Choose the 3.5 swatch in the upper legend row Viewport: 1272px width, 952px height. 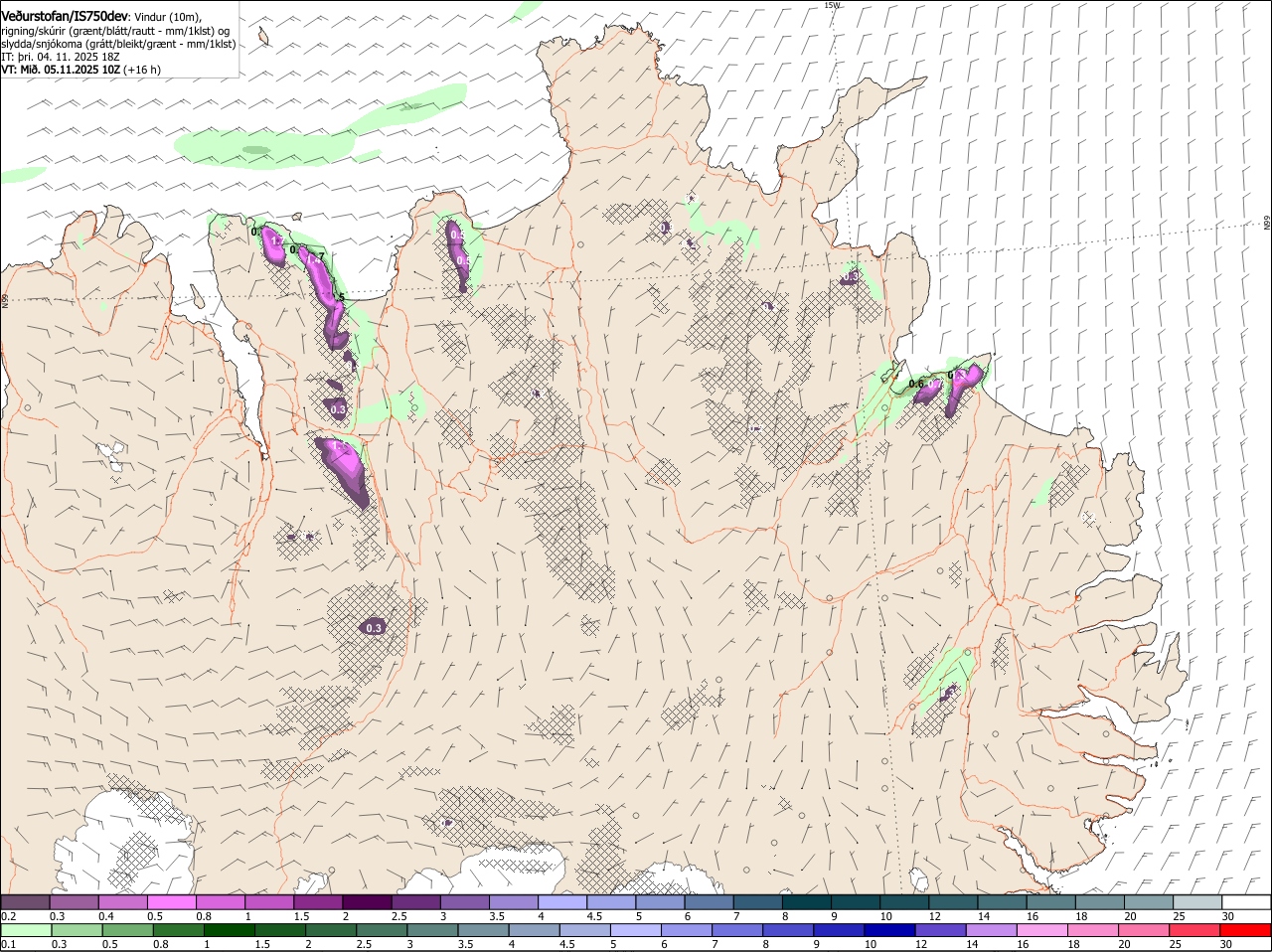[513, 902]
